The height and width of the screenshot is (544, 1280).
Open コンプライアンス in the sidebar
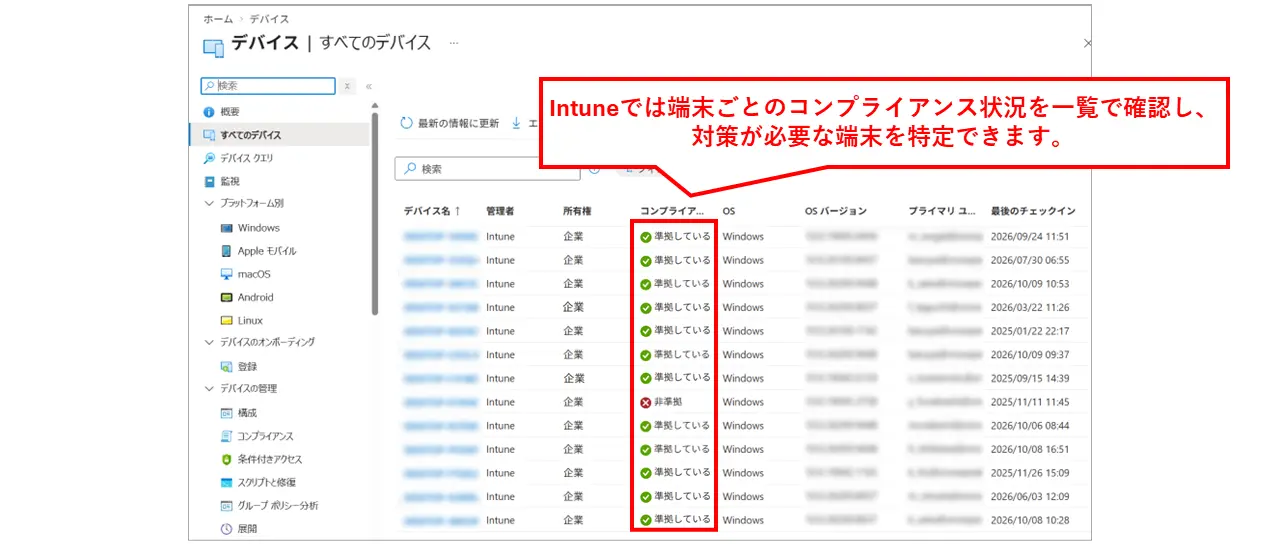coord(265,436)
